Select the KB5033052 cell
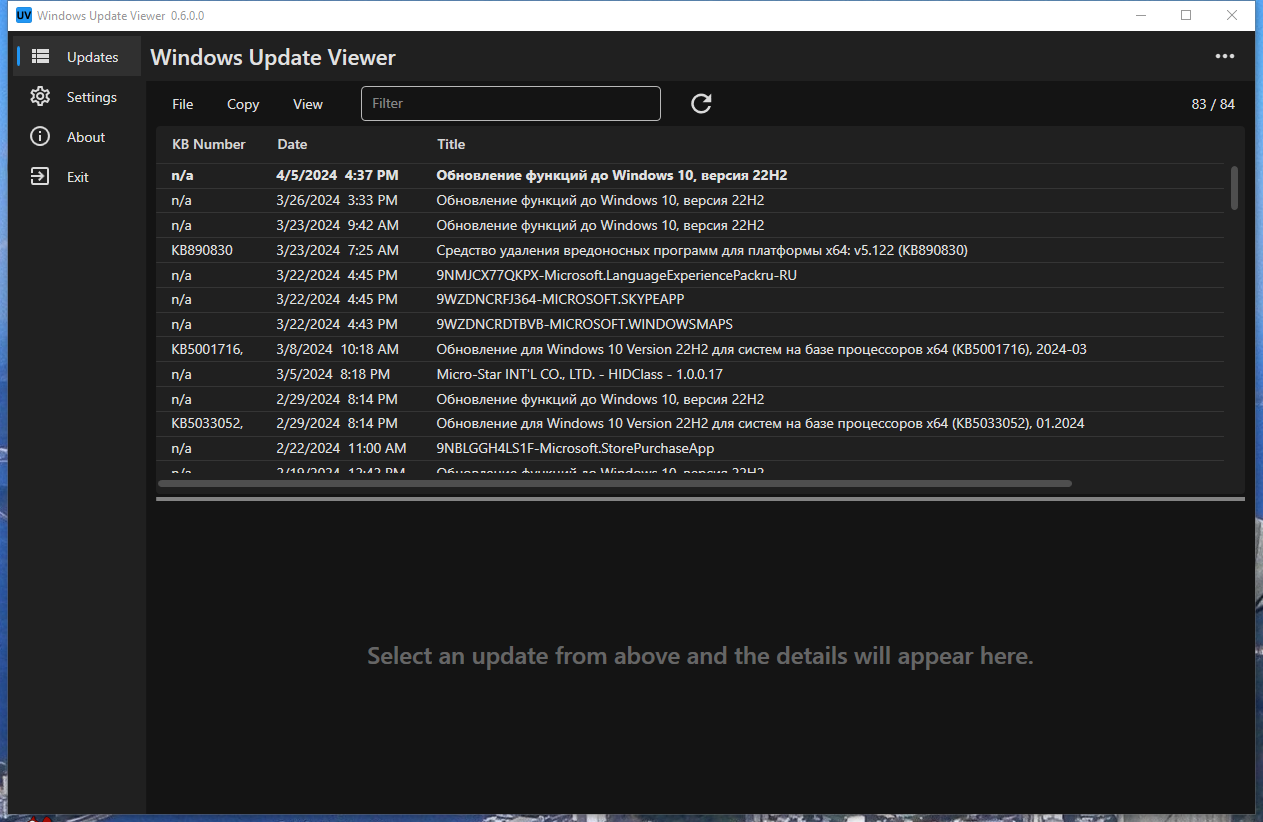Screen dimensions: 1263x822 coord(207,423)
